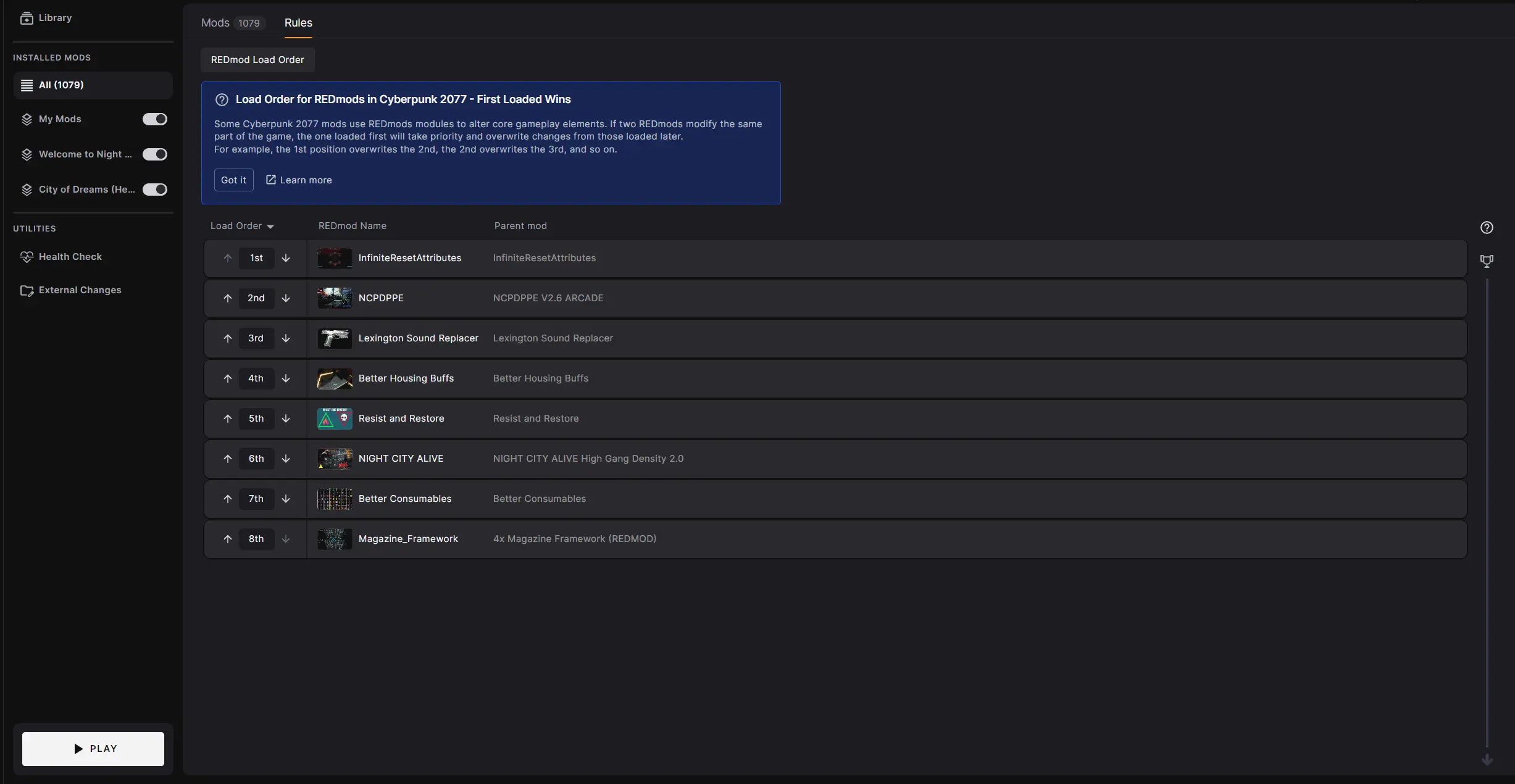Move Better Consumables down

(x=286, y=499)
